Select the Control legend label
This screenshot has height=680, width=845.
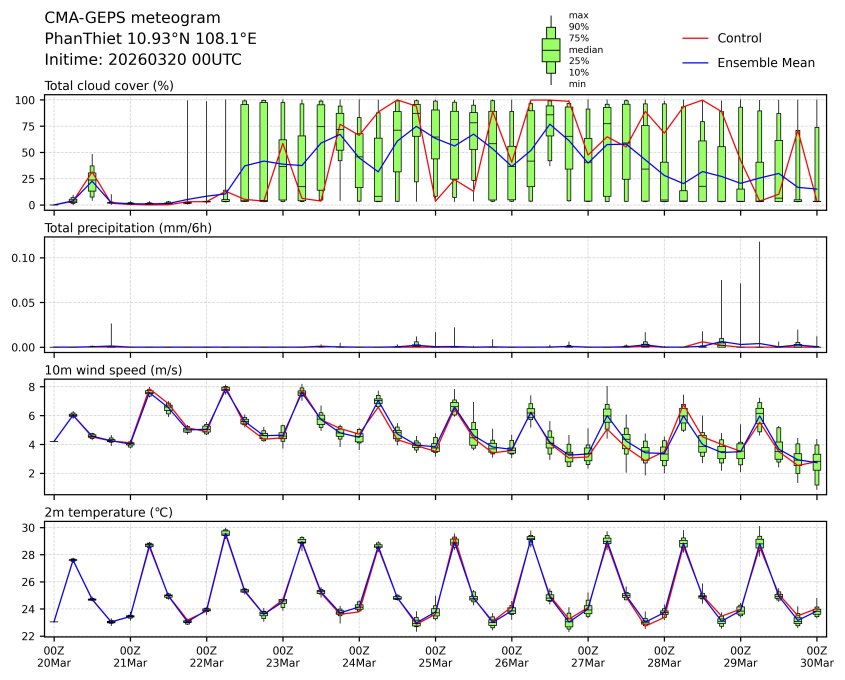739,38
